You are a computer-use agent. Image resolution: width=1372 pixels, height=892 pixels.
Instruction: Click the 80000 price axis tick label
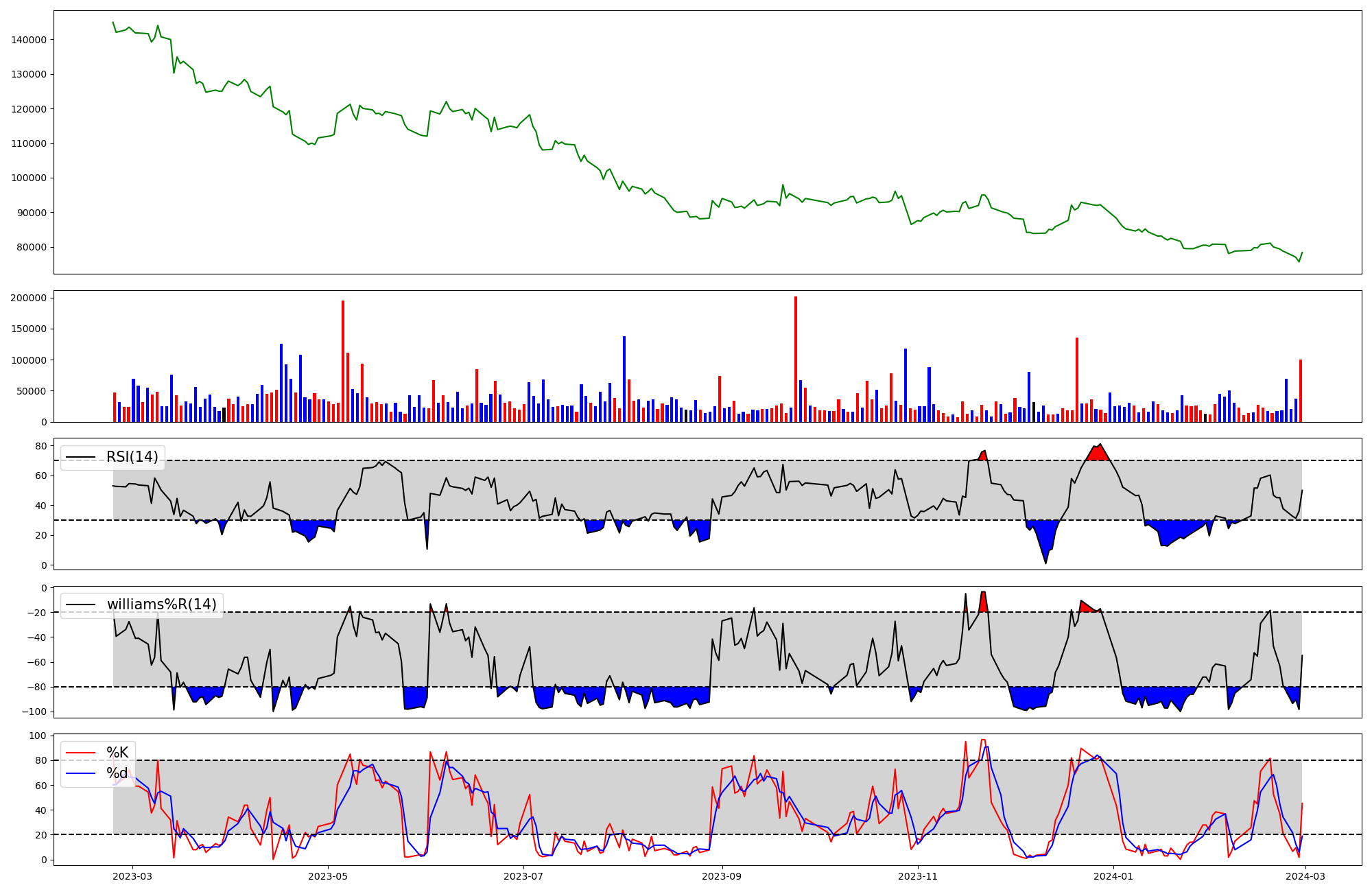(32, 247)
